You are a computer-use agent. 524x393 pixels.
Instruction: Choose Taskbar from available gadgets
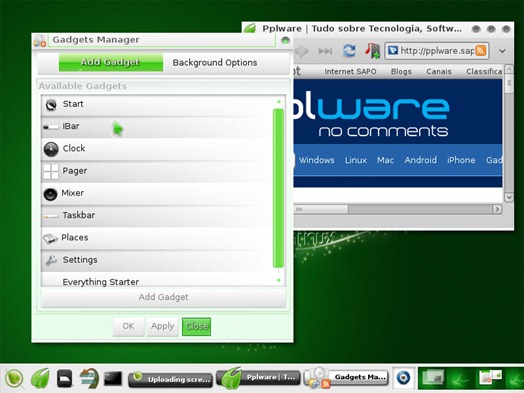(x=157, y=216)
